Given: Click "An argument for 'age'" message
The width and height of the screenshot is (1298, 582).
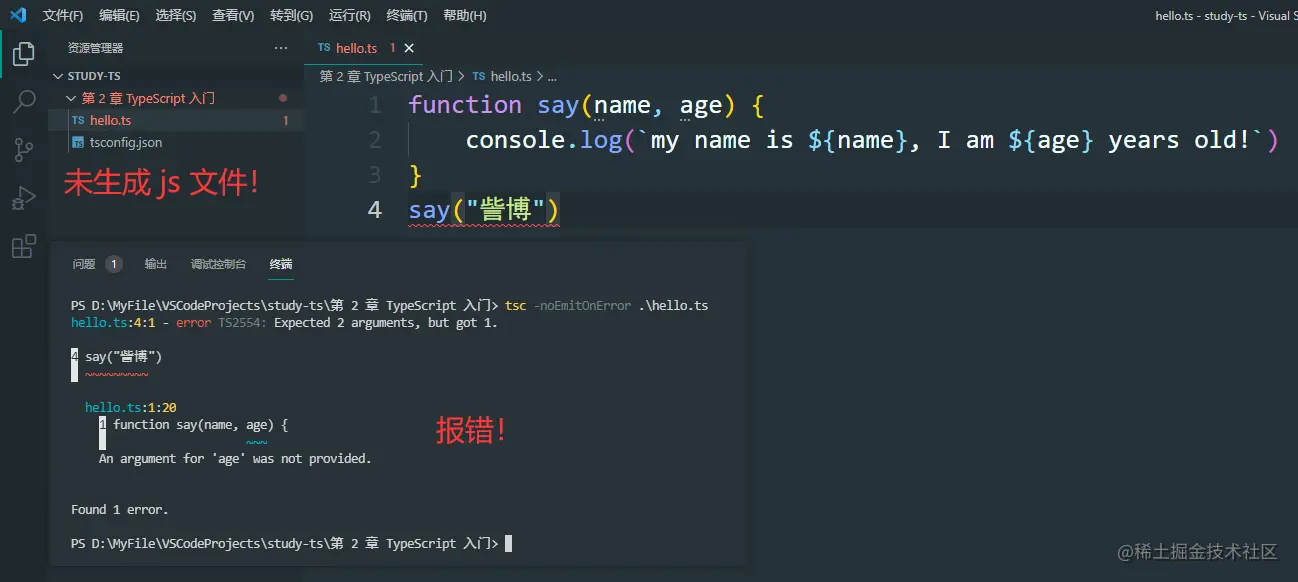Looking at the screenshot, I should (235, 458).
